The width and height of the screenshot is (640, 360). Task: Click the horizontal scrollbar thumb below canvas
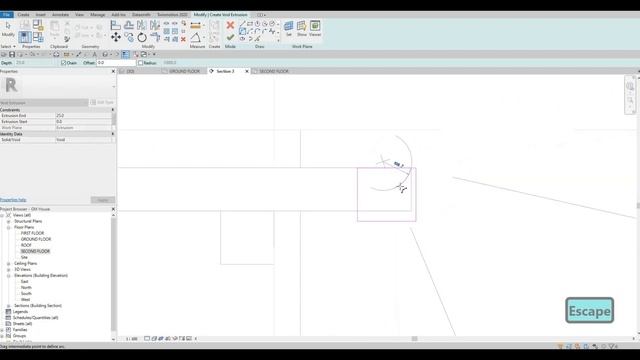pos(414,339)
